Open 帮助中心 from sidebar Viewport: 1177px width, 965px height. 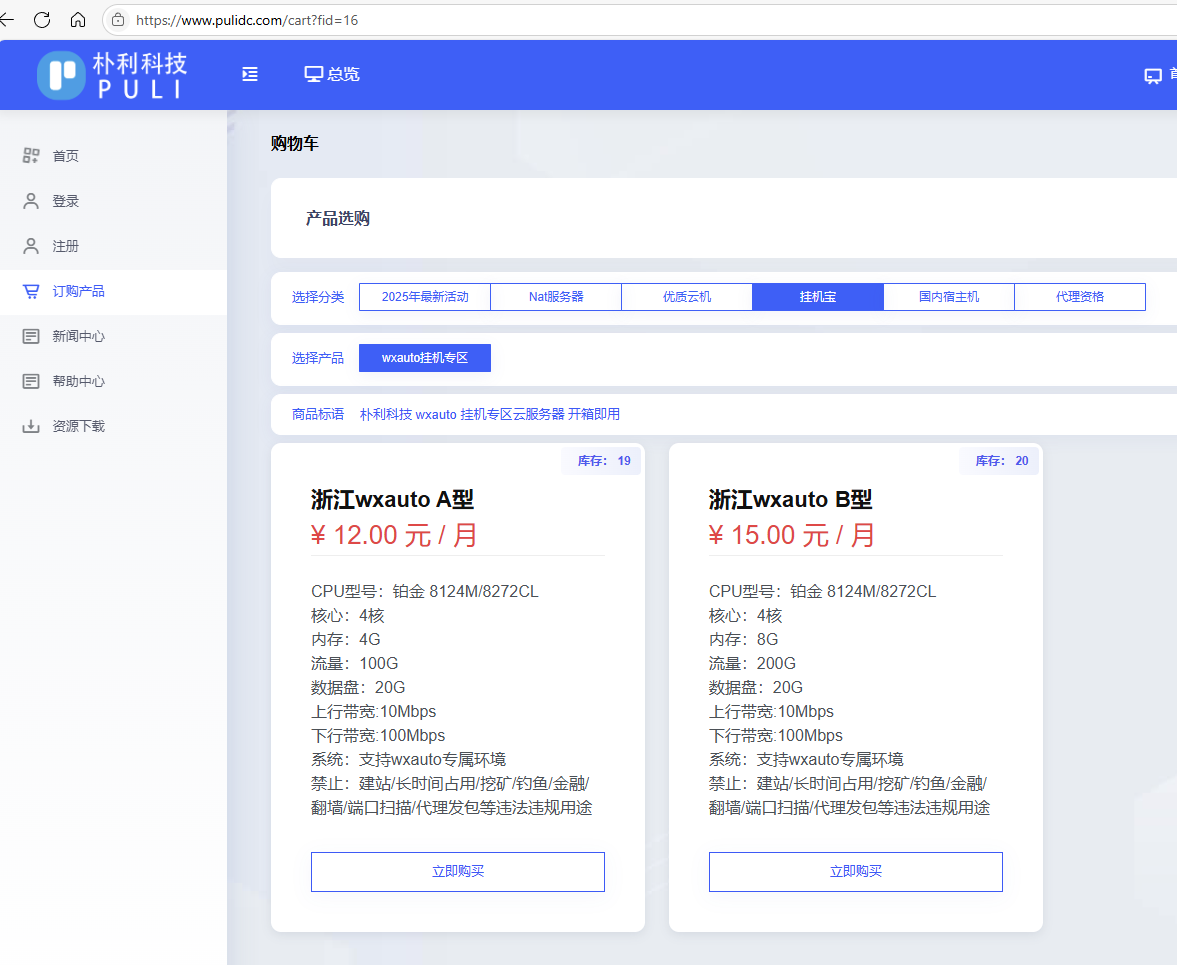pos(113,381)
